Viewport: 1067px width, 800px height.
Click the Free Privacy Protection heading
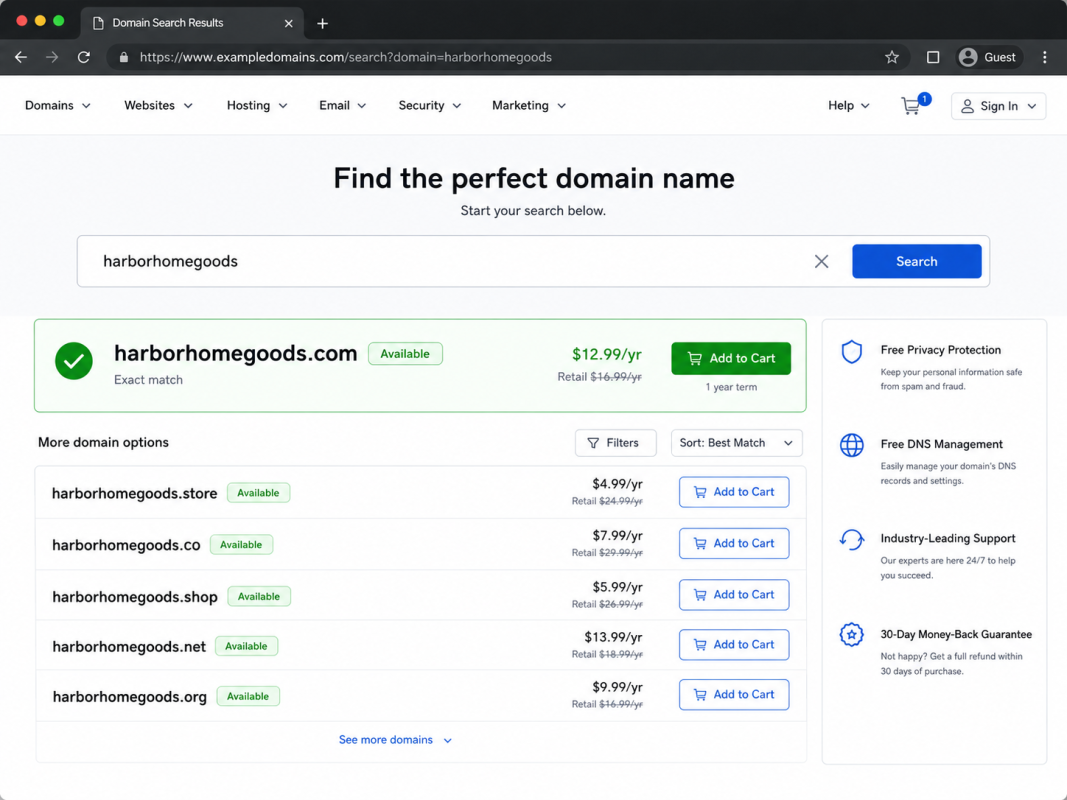click(x=940, y=350)
